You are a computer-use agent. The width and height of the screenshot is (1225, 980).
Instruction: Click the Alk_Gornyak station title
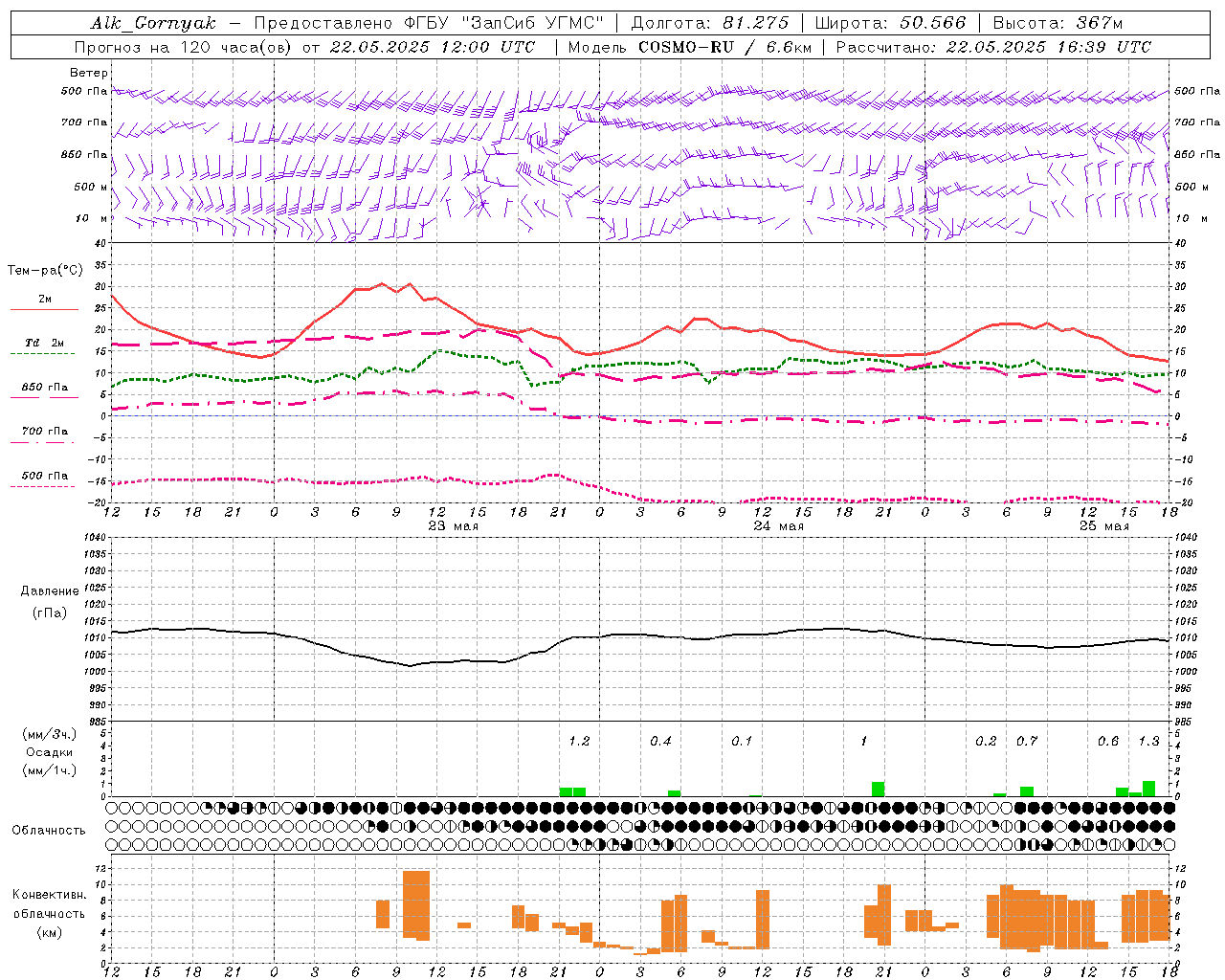pyautogui.click(x=154, y=23)
